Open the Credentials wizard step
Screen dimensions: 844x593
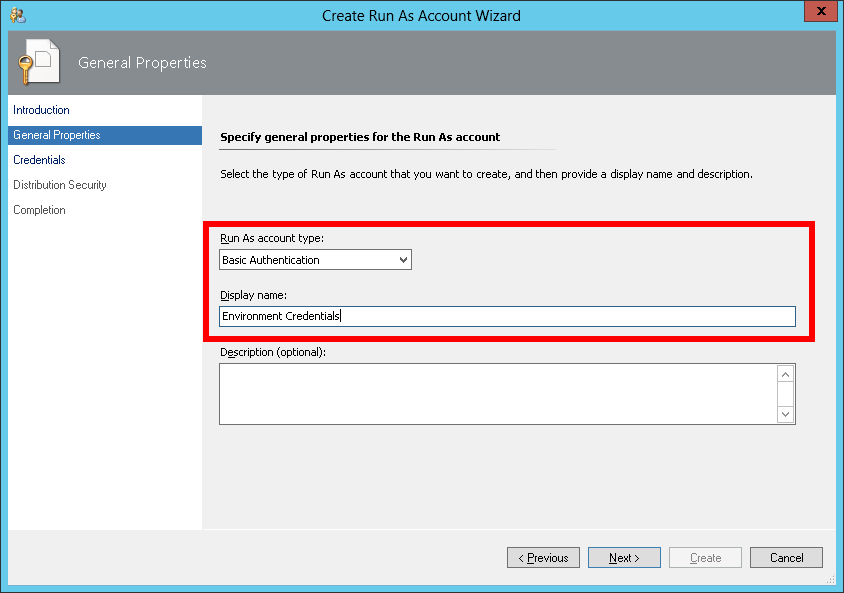coord(39,160)
